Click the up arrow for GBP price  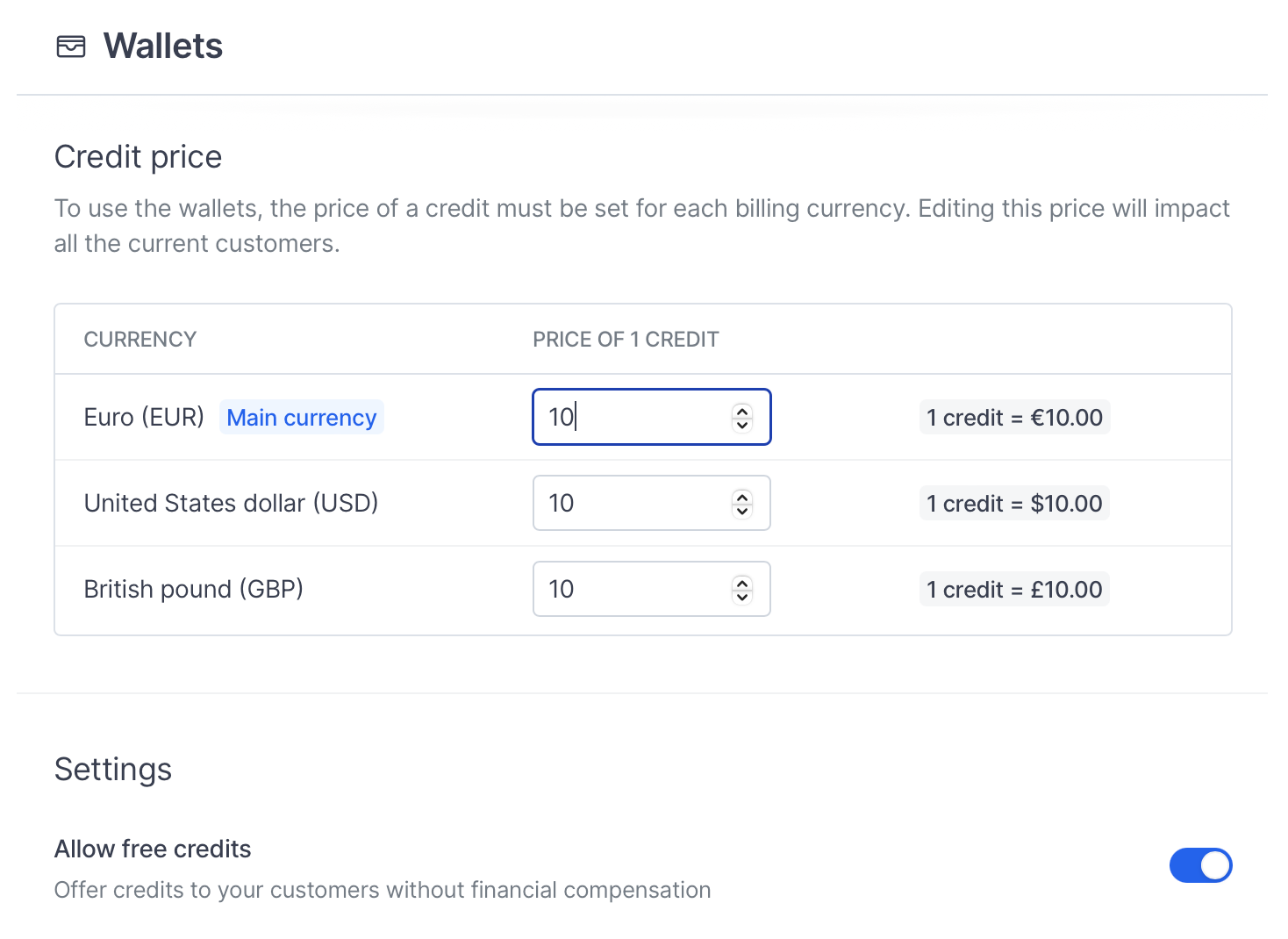click(742, 583)
